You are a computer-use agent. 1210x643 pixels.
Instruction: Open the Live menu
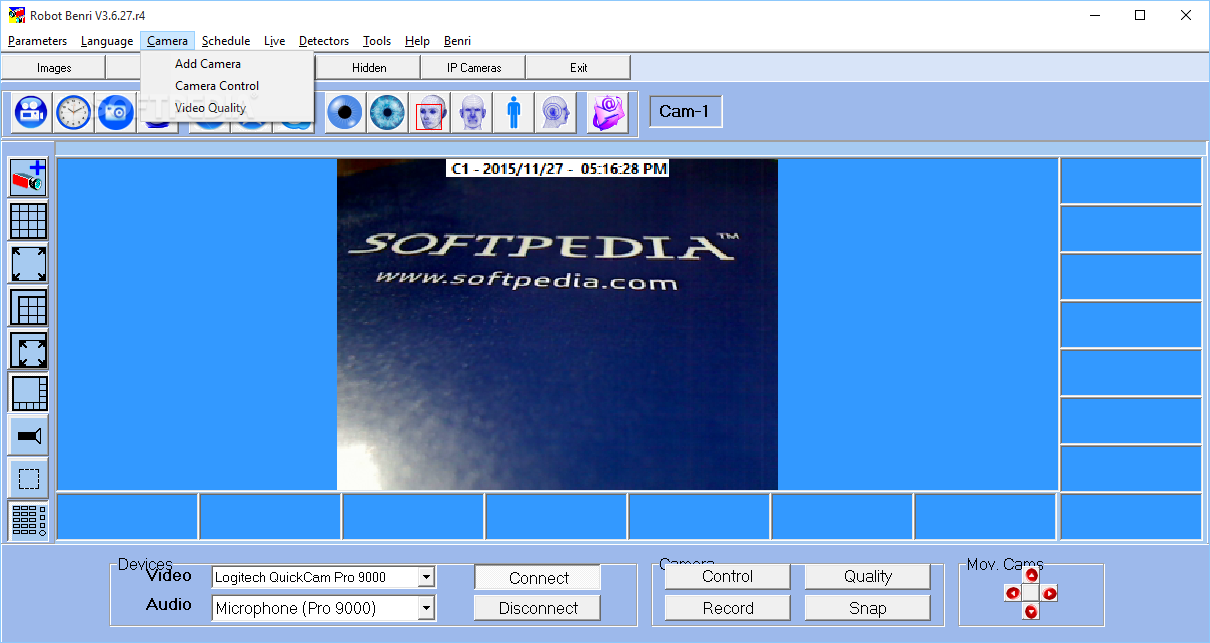[275, 41]
